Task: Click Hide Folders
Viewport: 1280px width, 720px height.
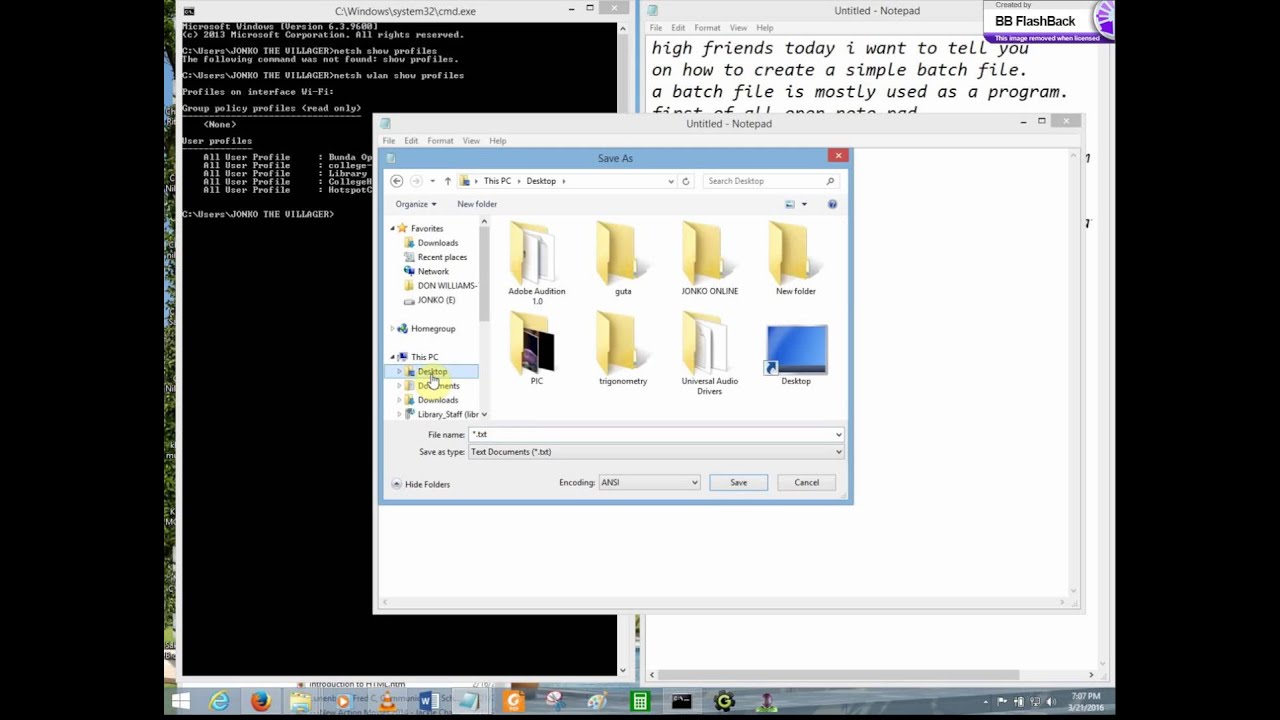Action: tap(420, 484)
